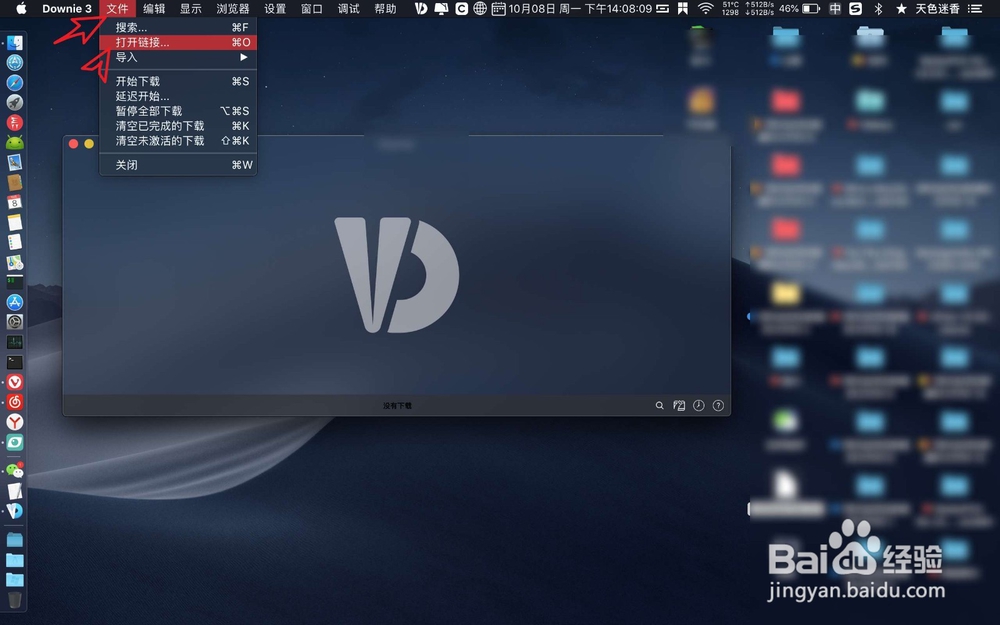
Task: Open the search icon in Downie's bottom bar
Action: pos(659,406)
